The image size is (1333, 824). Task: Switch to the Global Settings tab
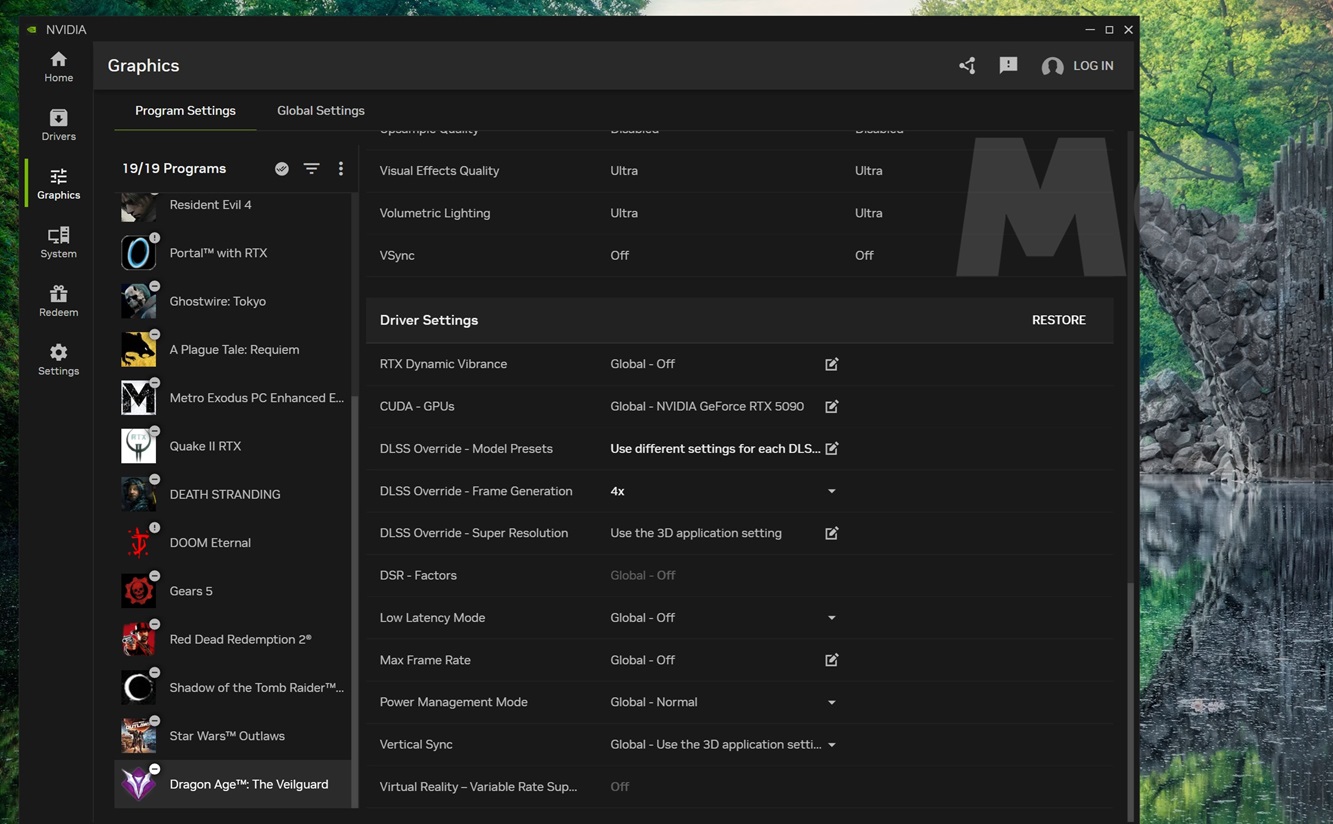coord(320,111)
